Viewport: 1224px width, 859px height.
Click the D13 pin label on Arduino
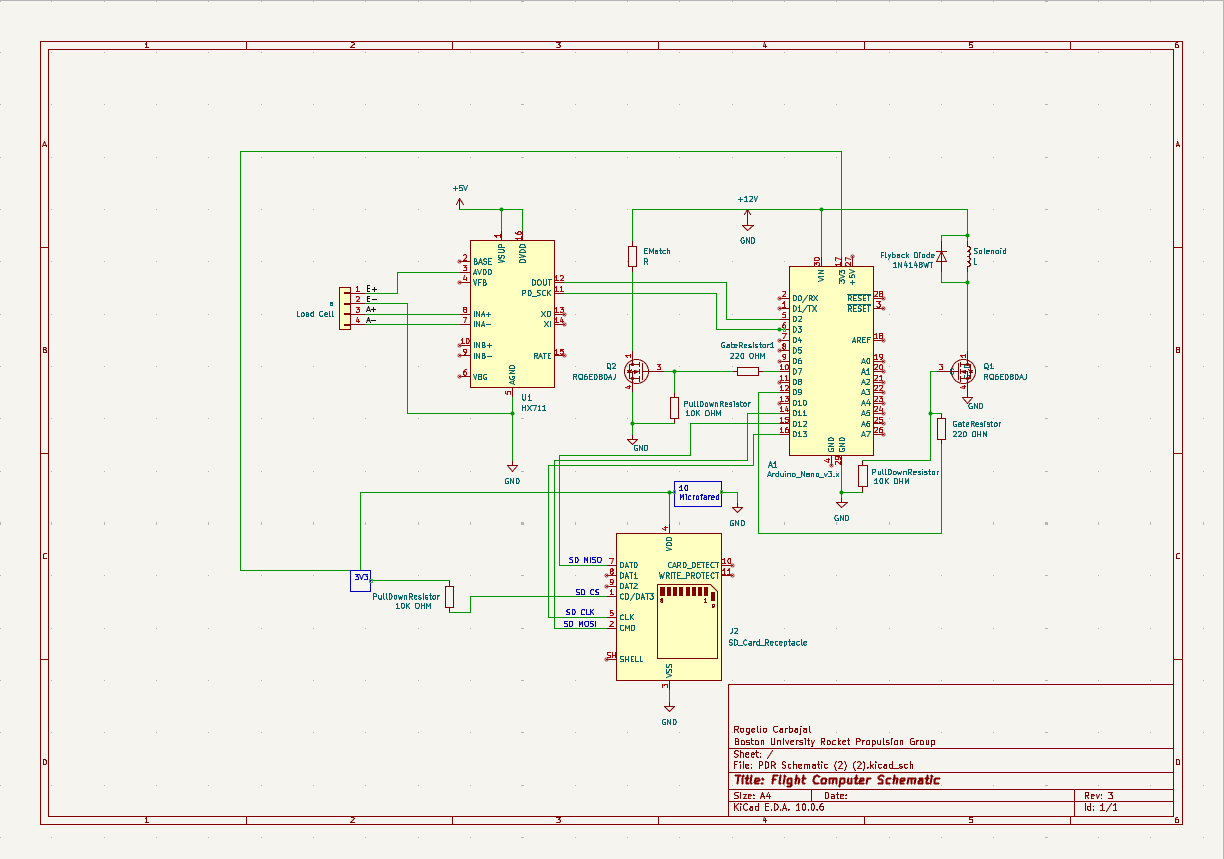pyautogui.click(x=799, y=434)
